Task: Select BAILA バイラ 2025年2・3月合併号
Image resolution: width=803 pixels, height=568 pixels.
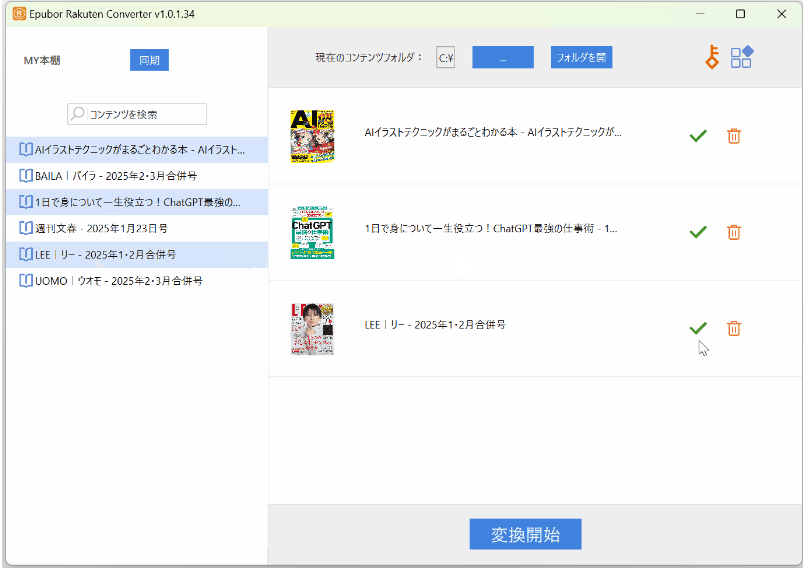Action: pyautogui.click(x=137, y=176)
